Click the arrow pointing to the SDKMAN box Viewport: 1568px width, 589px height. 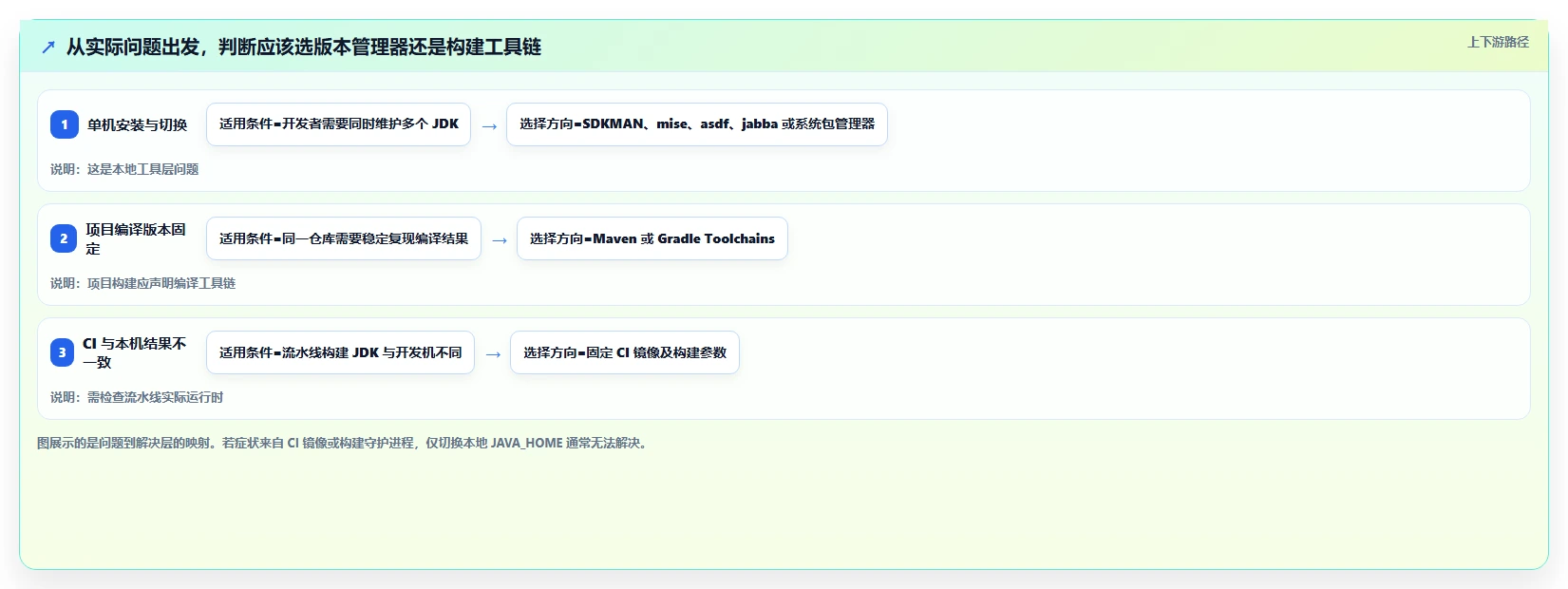coord(489,125)
